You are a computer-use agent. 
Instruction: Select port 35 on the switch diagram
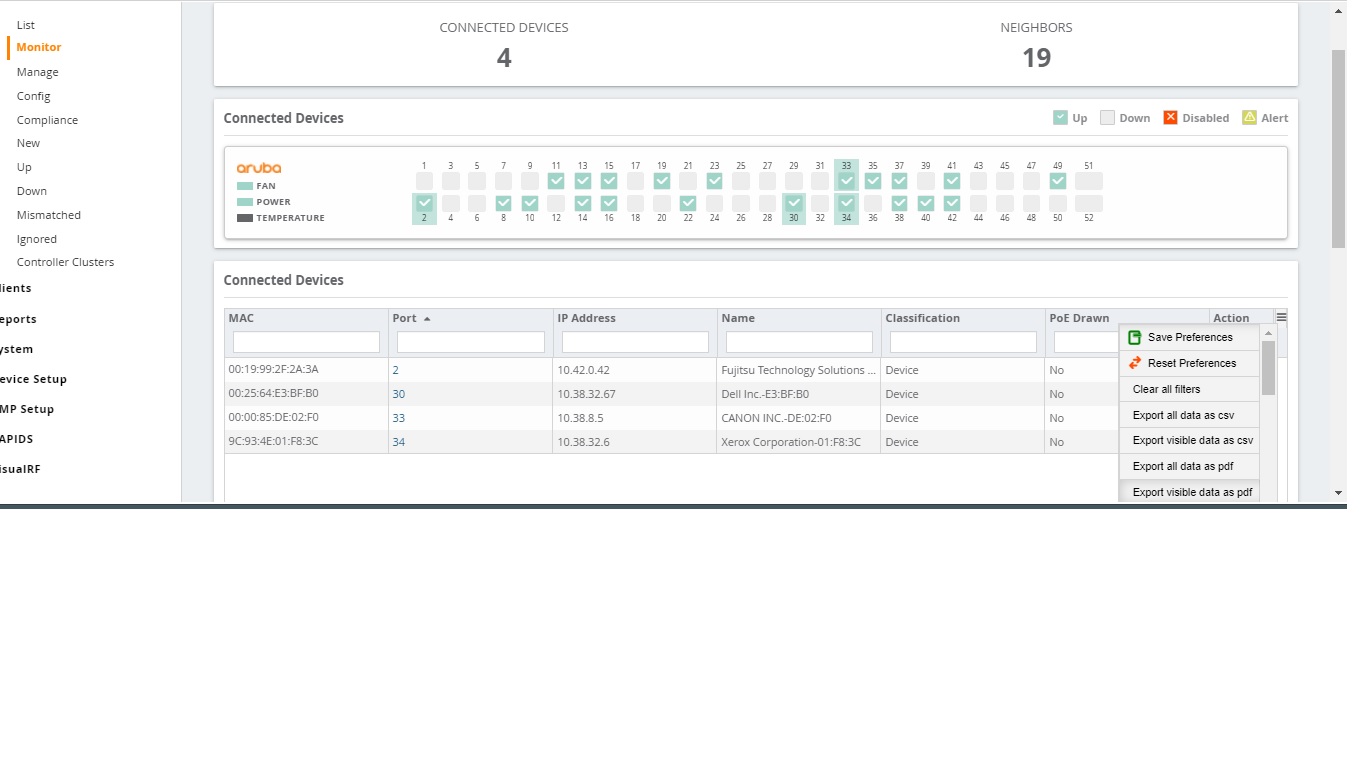[x=873, y=181]
